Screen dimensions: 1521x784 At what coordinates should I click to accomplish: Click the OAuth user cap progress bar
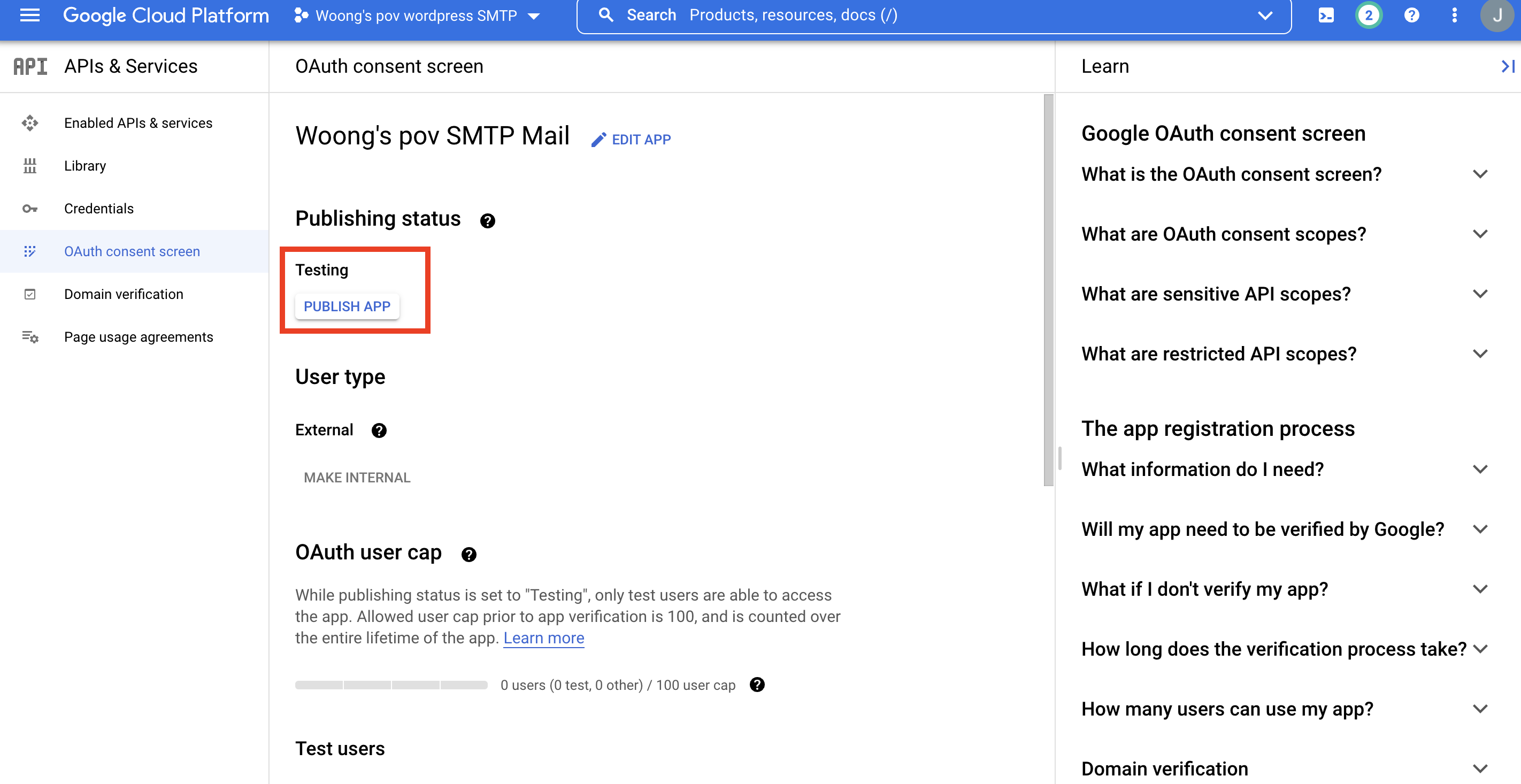click(x=391, y=685)
